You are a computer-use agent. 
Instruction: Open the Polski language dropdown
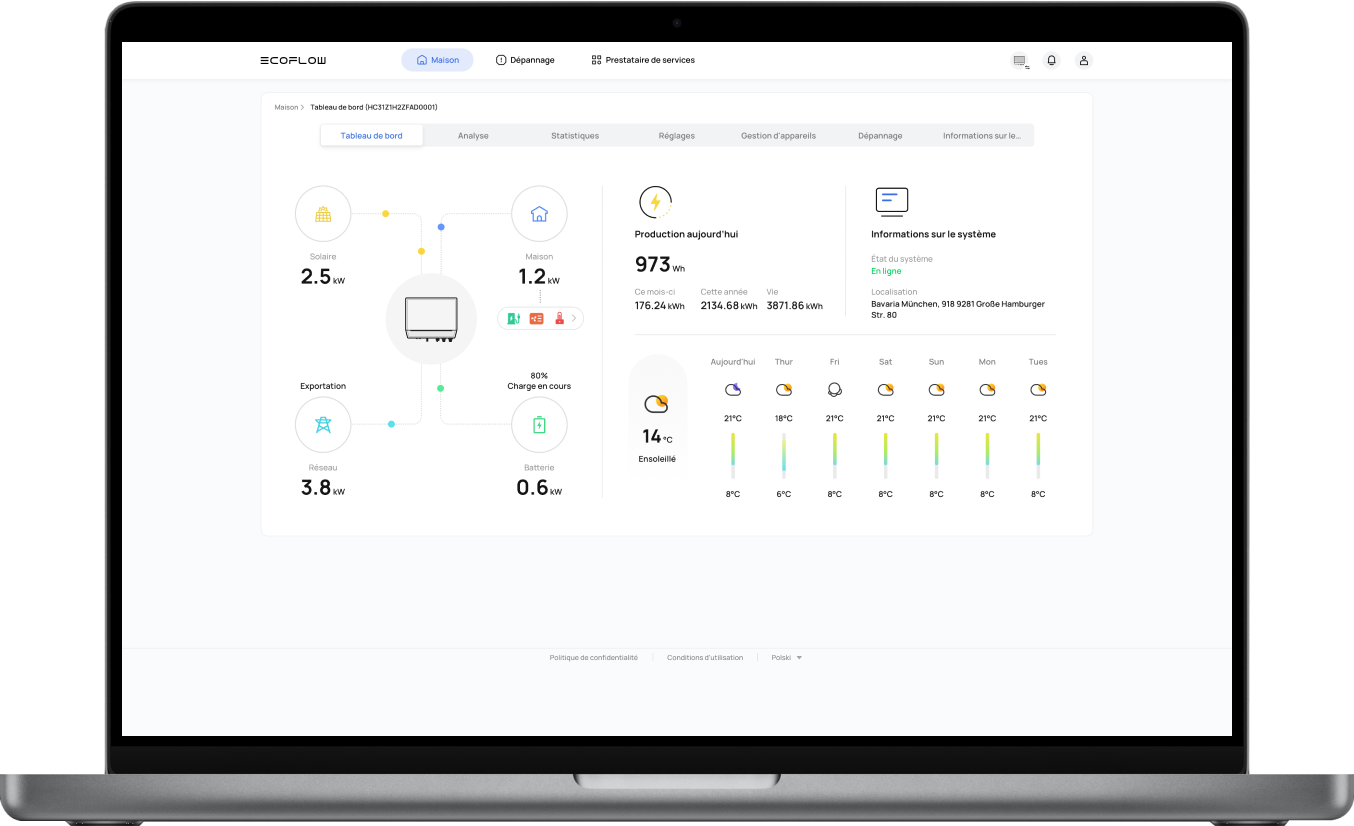point(786,658)
